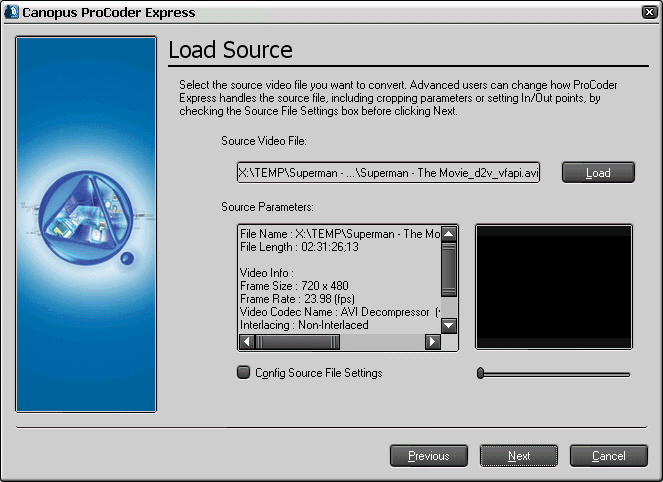Viewport: 663px width, 482px height.
Task: Click the scroll down arrow in Source Parameters
Action: point(449,325)
